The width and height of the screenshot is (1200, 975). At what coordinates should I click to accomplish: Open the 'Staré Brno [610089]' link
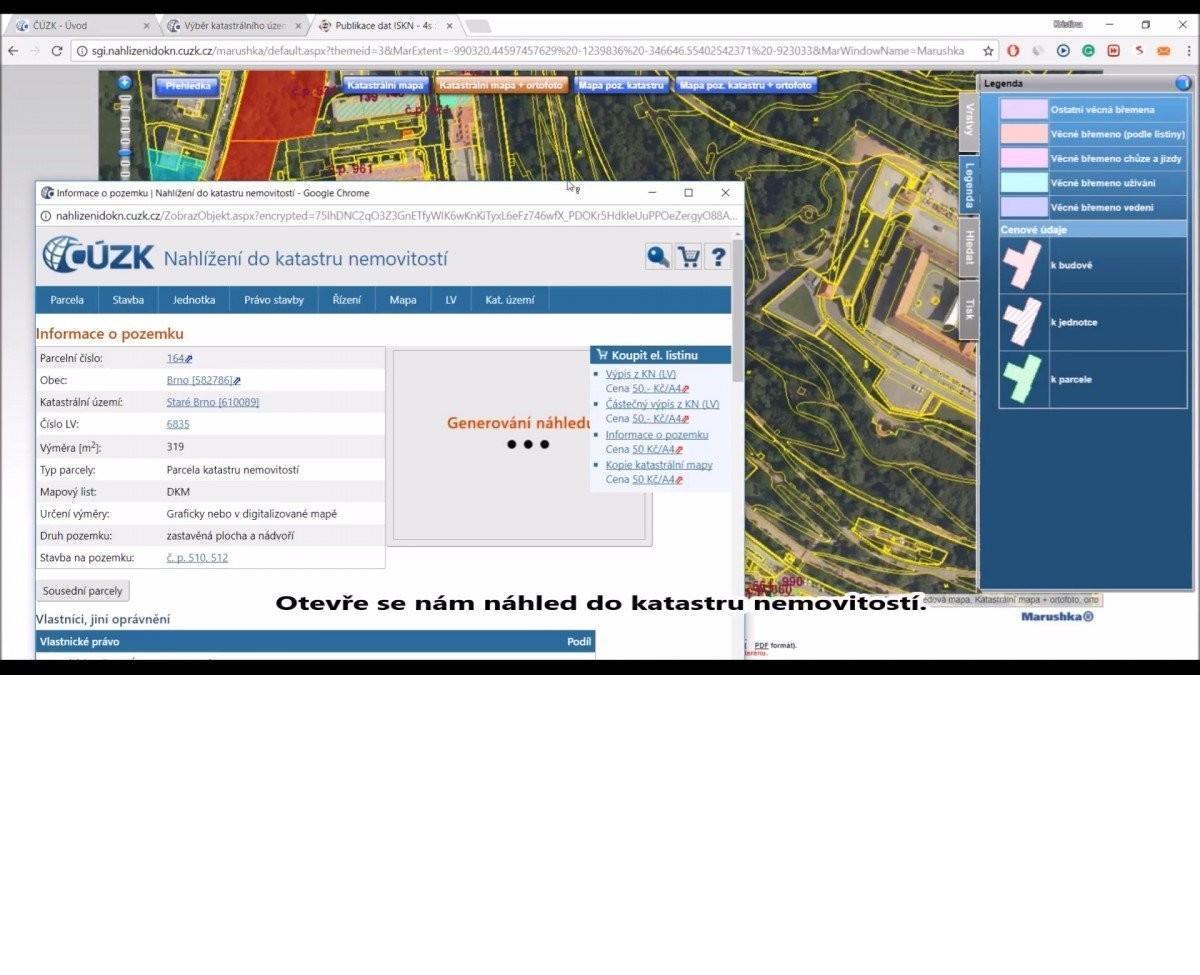pos(213,402)
